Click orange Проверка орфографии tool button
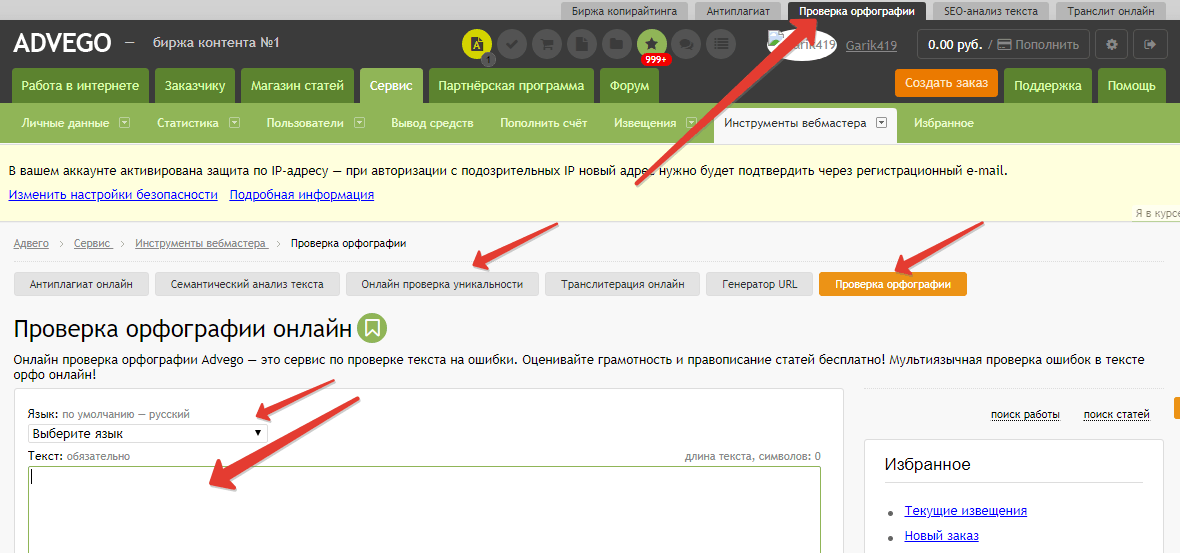Viewport: 1180px width, 553px height. pos(893,284)
